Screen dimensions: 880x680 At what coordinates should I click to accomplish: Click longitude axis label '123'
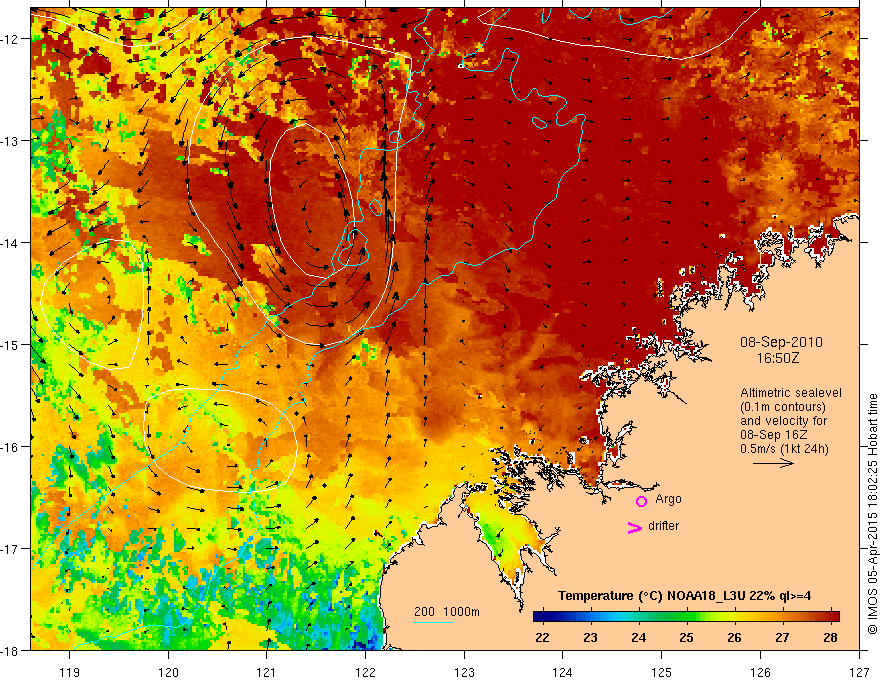(x=464, y=672)
